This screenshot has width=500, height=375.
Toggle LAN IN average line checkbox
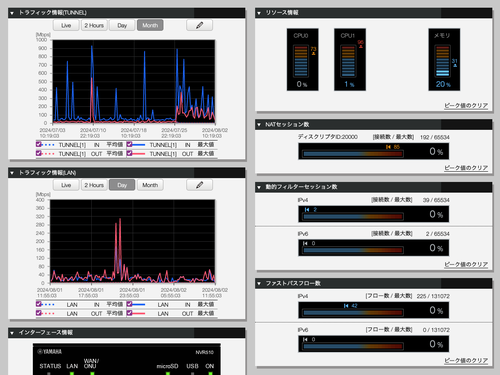[39, 304]
